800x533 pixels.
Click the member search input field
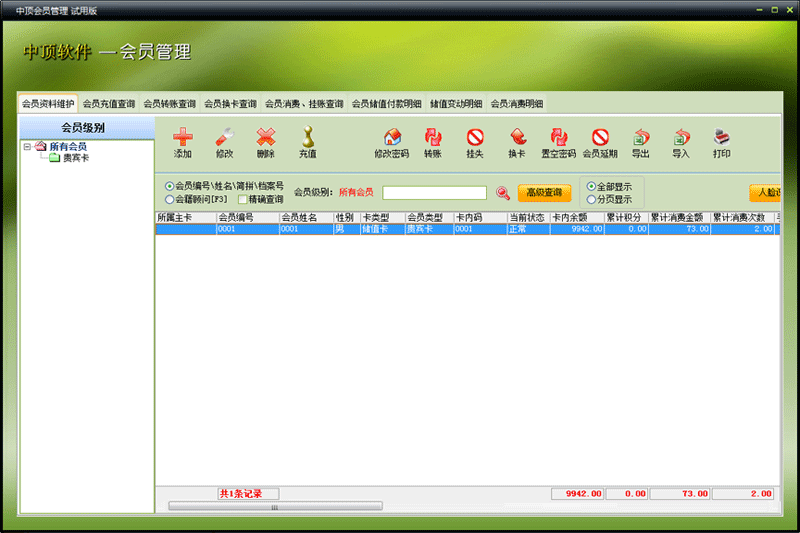(x=434, y=193)
